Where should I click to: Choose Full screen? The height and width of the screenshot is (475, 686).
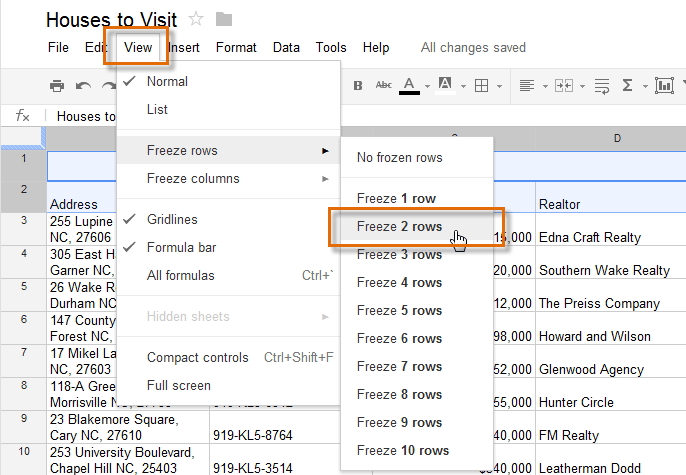click(228, 385)
